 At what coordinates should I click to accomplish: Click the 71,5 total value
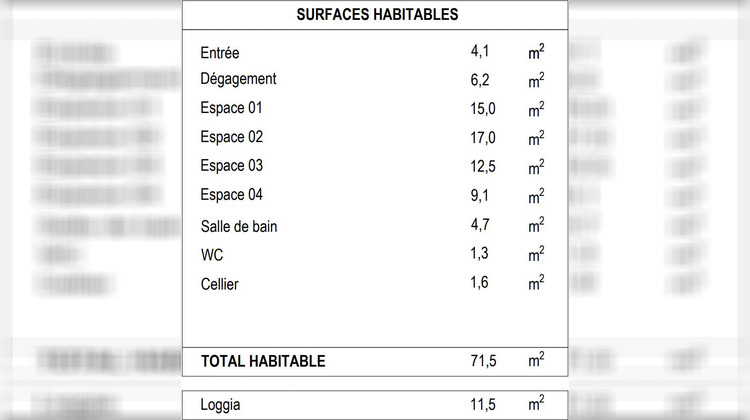(483, 361)
